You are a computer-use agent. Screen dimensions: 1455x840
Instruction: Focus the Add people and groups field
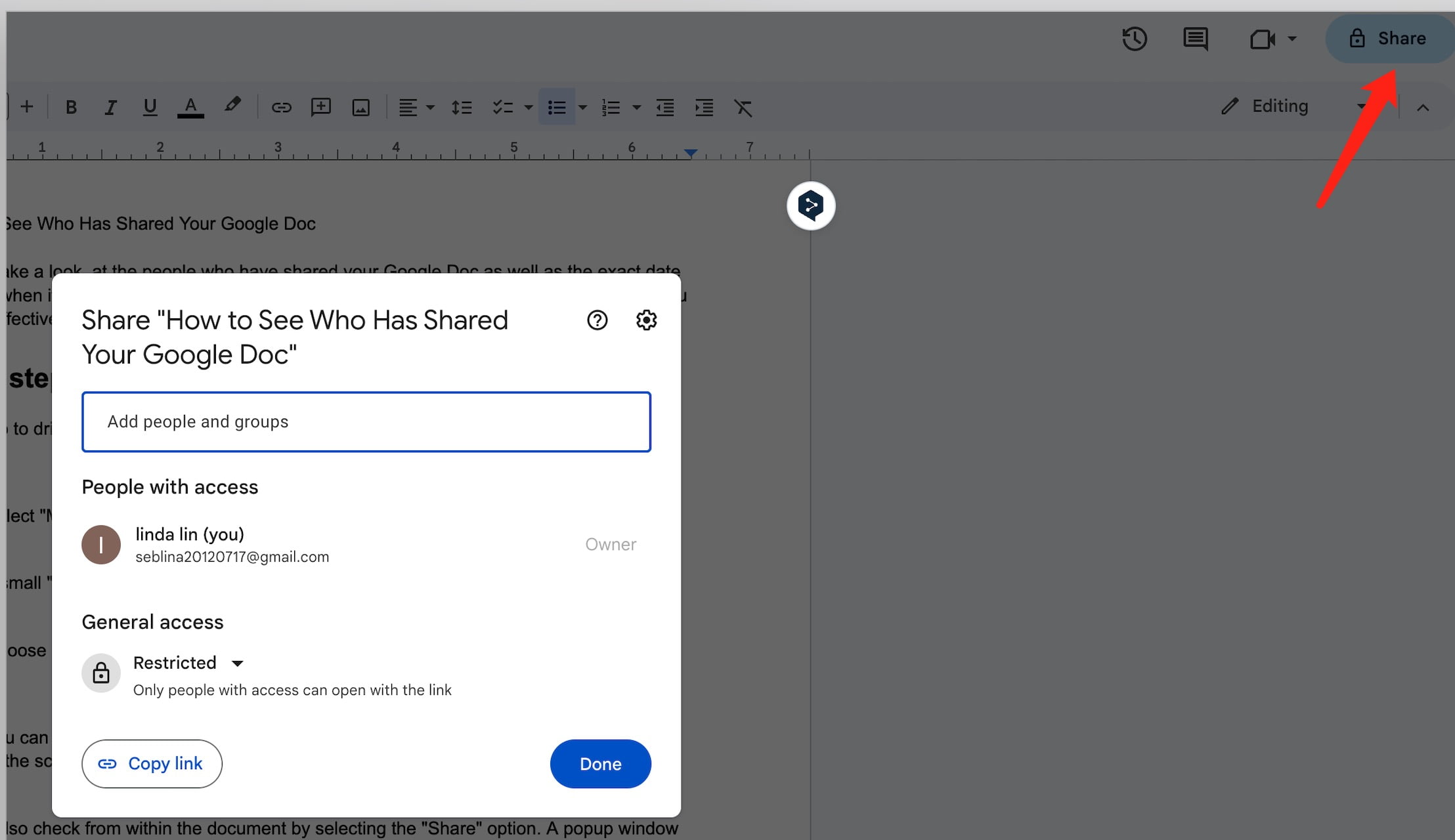(x=366, y=422)
